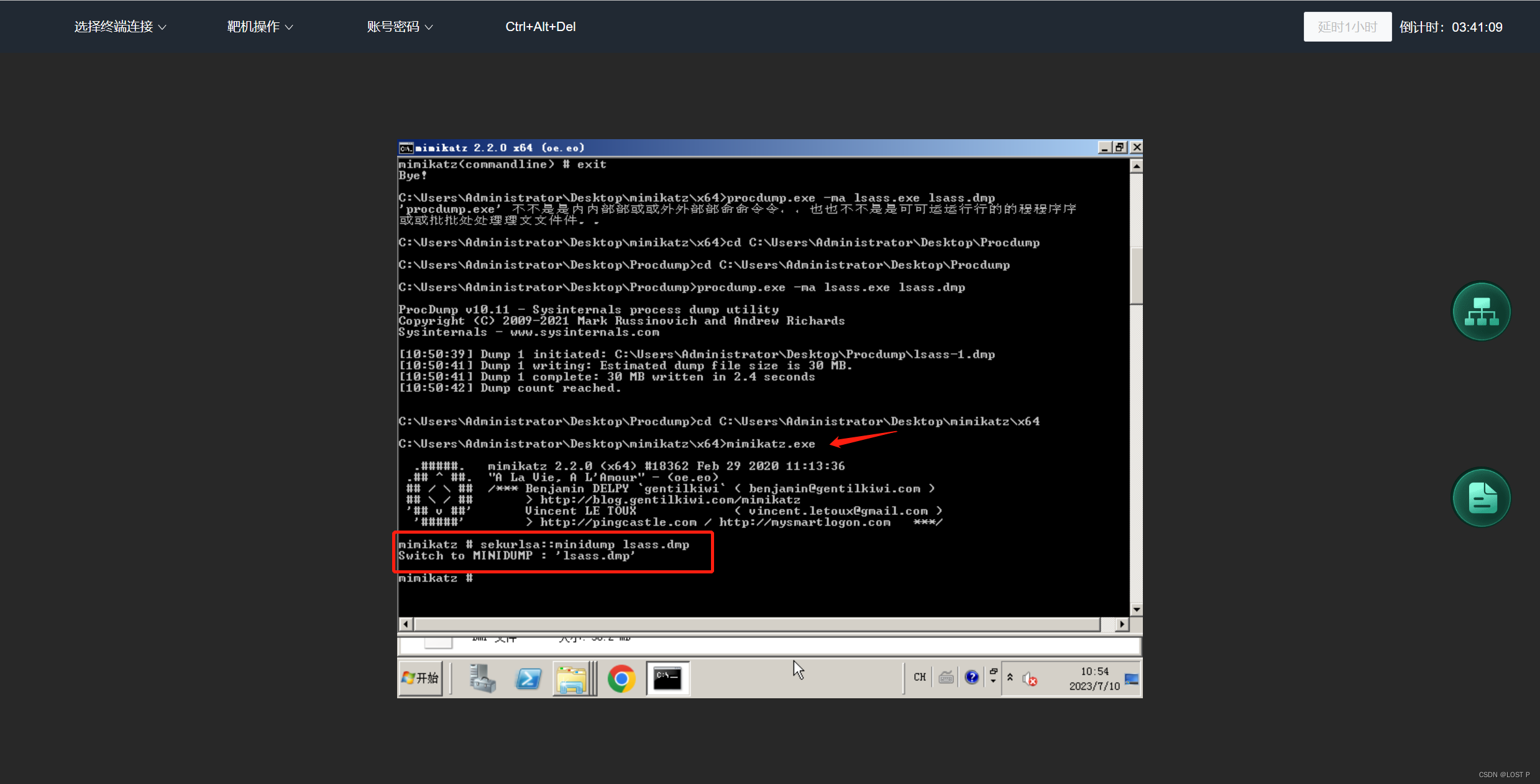Select the command prompt taskbar item
Image resolution: width=1540 pixels, height=784 pixels.
point(668,678)
